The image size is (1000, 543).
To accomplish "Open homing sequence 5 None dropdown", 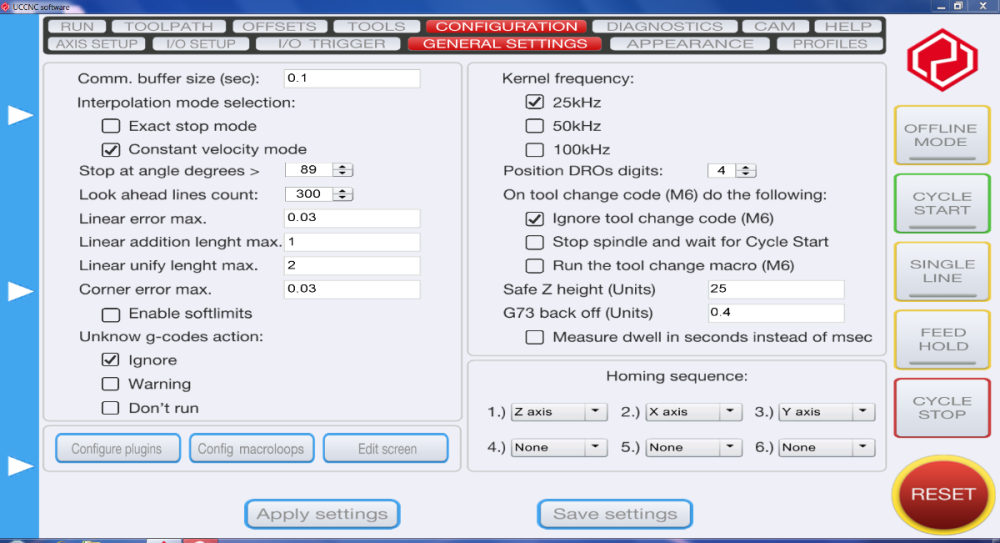I will point(694,447).
